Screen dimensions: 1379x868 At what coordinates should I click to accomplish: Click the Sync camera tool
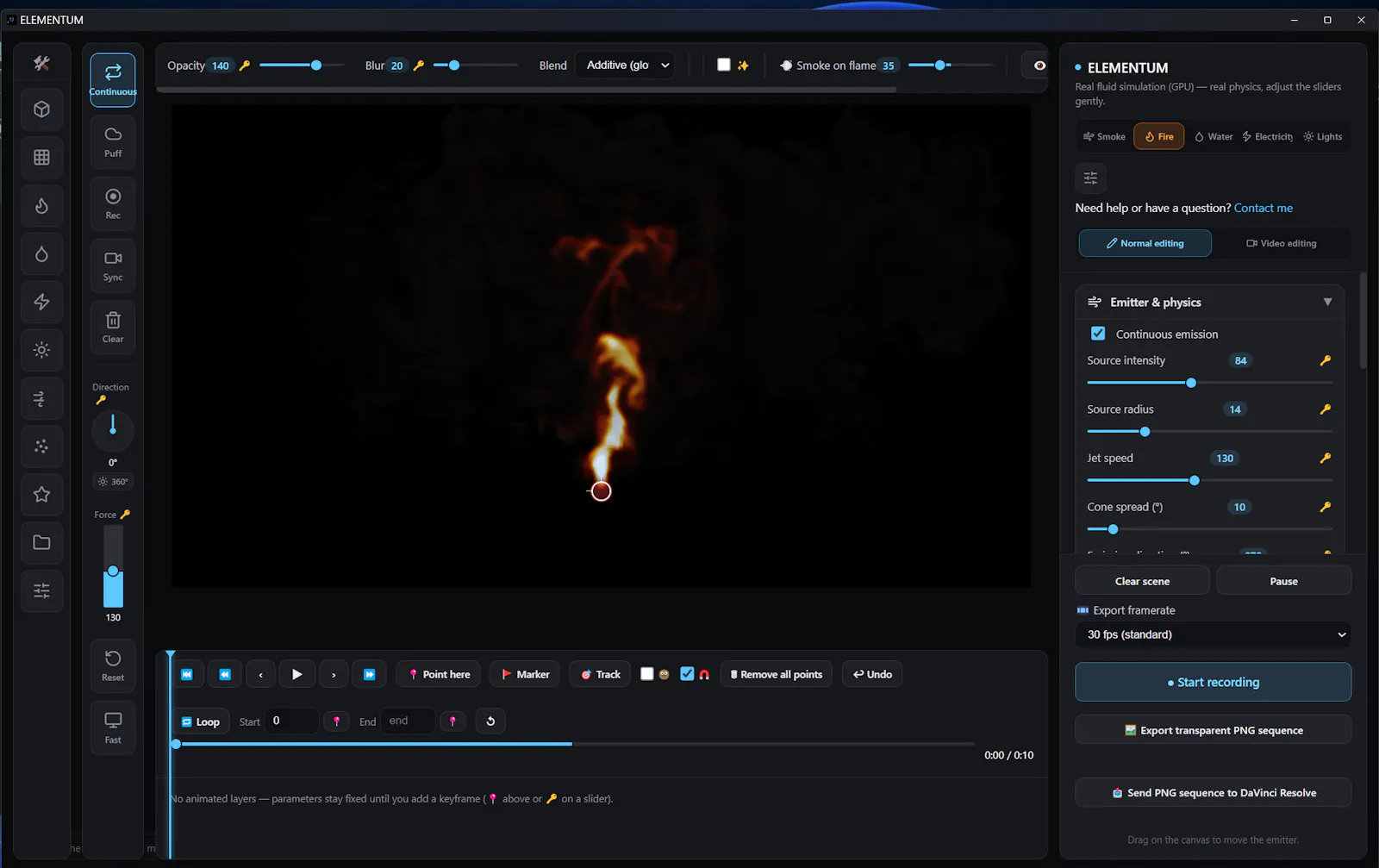[113, 266]
